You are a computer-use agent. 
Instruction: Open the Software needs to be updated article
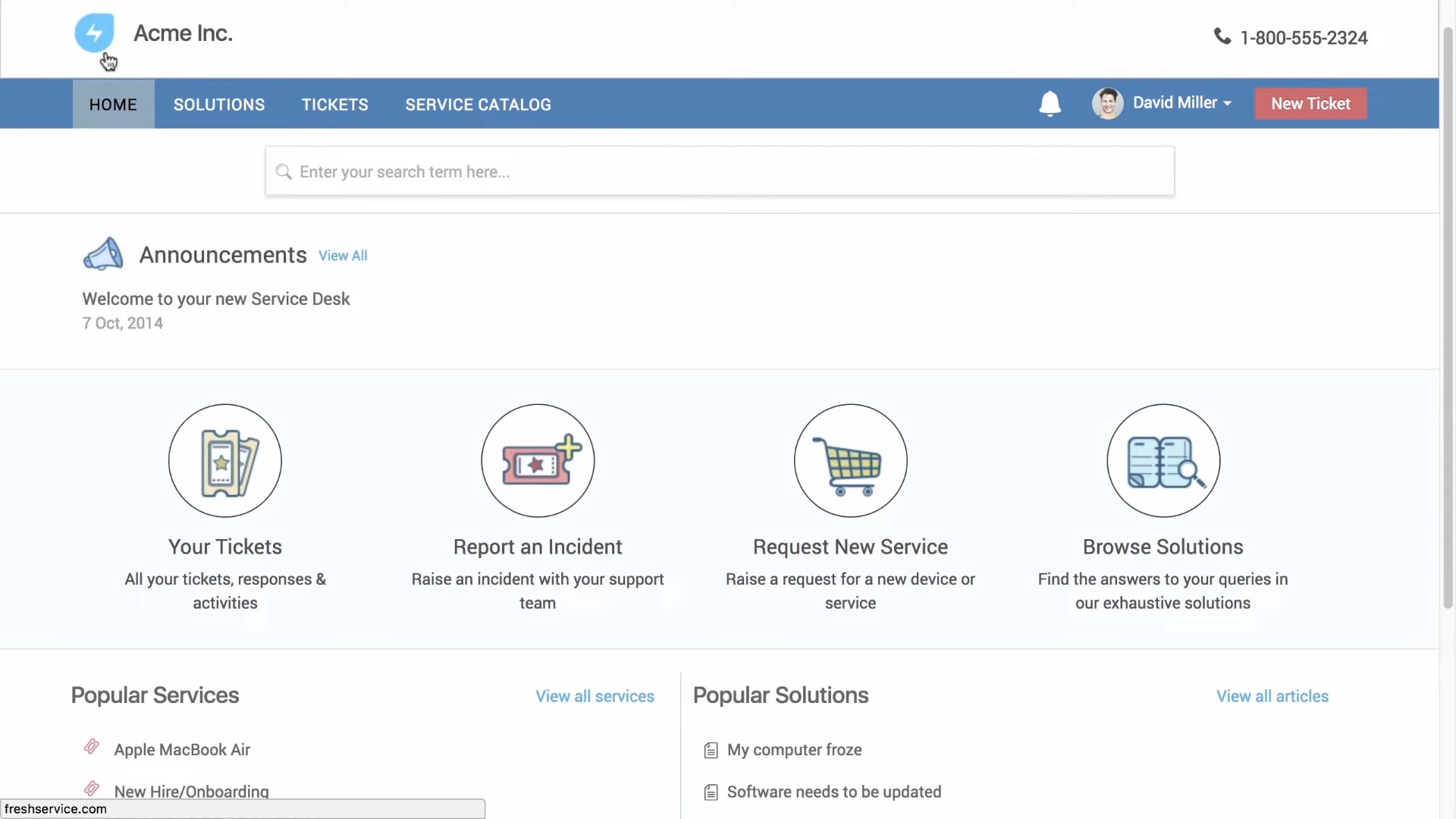(833, 791)
